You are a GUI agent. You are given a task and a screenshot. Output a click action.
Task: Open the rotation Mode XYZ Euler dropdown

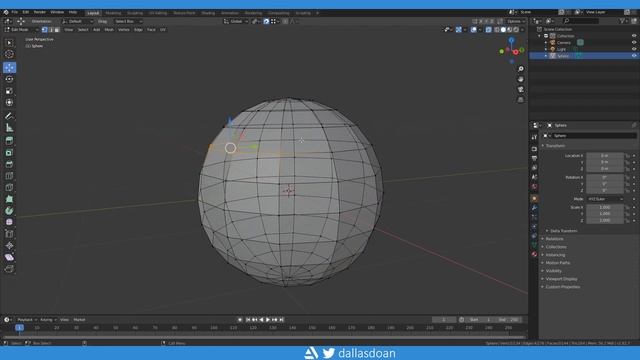pos(606,199)
